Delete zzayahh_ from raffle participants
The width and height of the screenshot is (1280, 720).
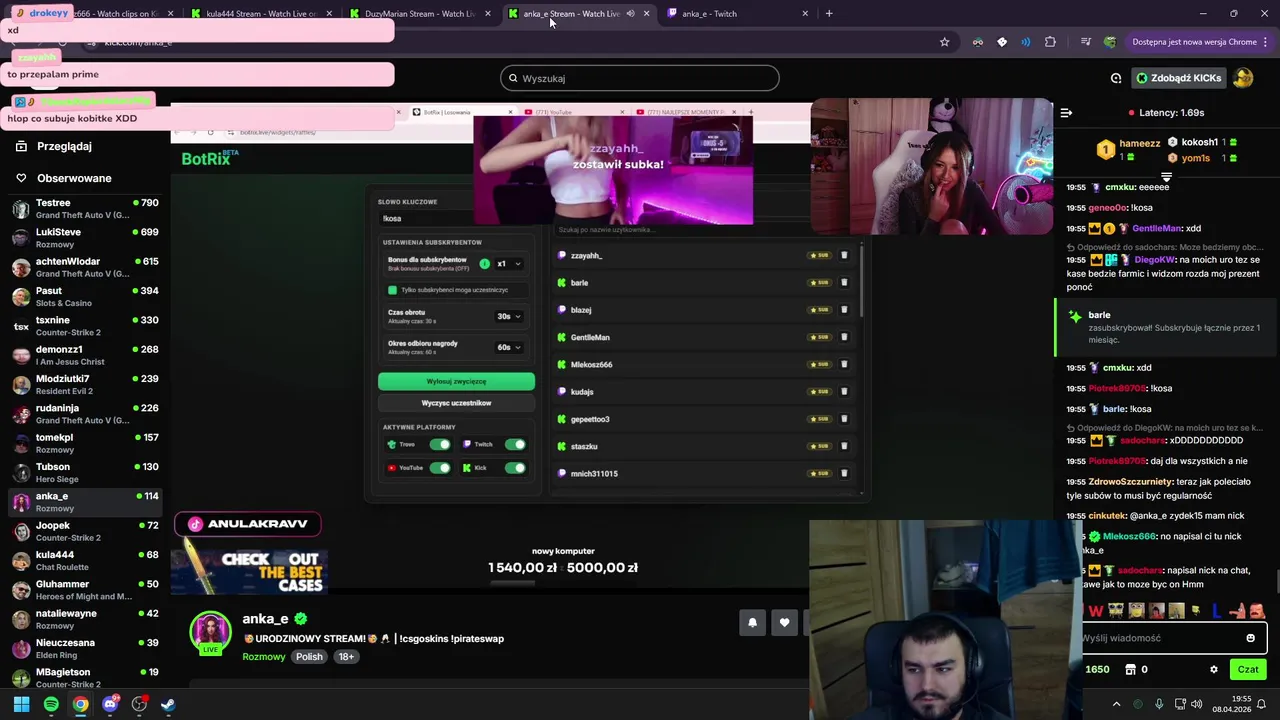(x=844, y=255)
